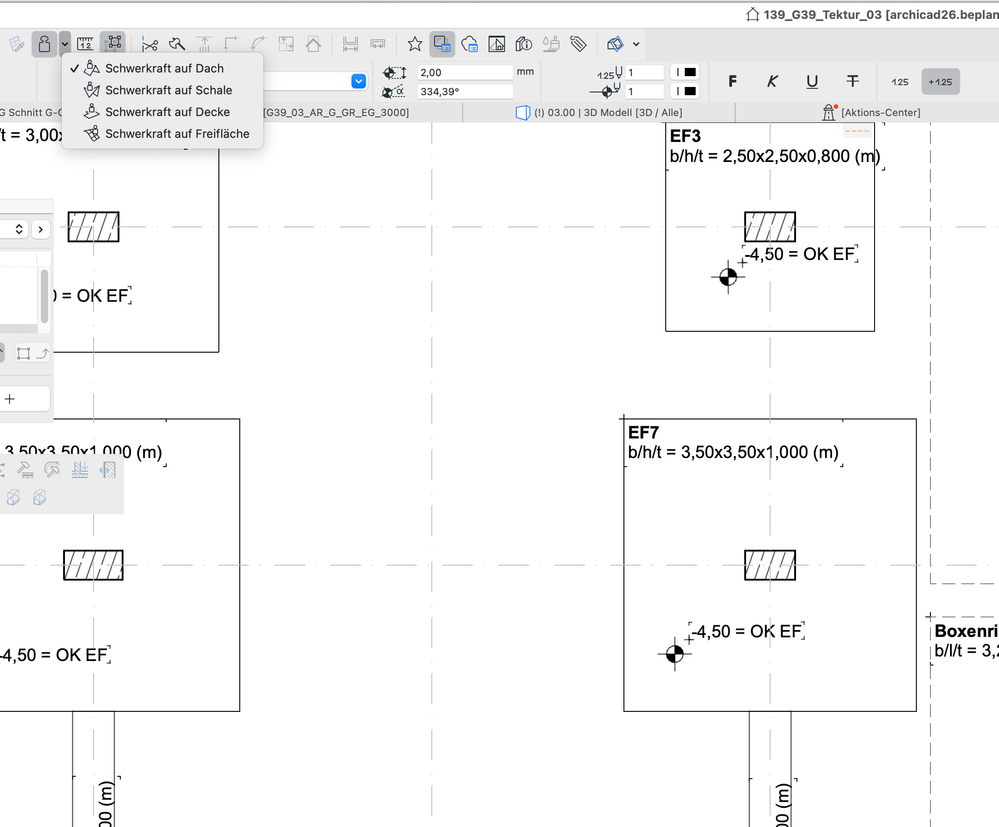Click the building drawing view icon

pos(496,44)
